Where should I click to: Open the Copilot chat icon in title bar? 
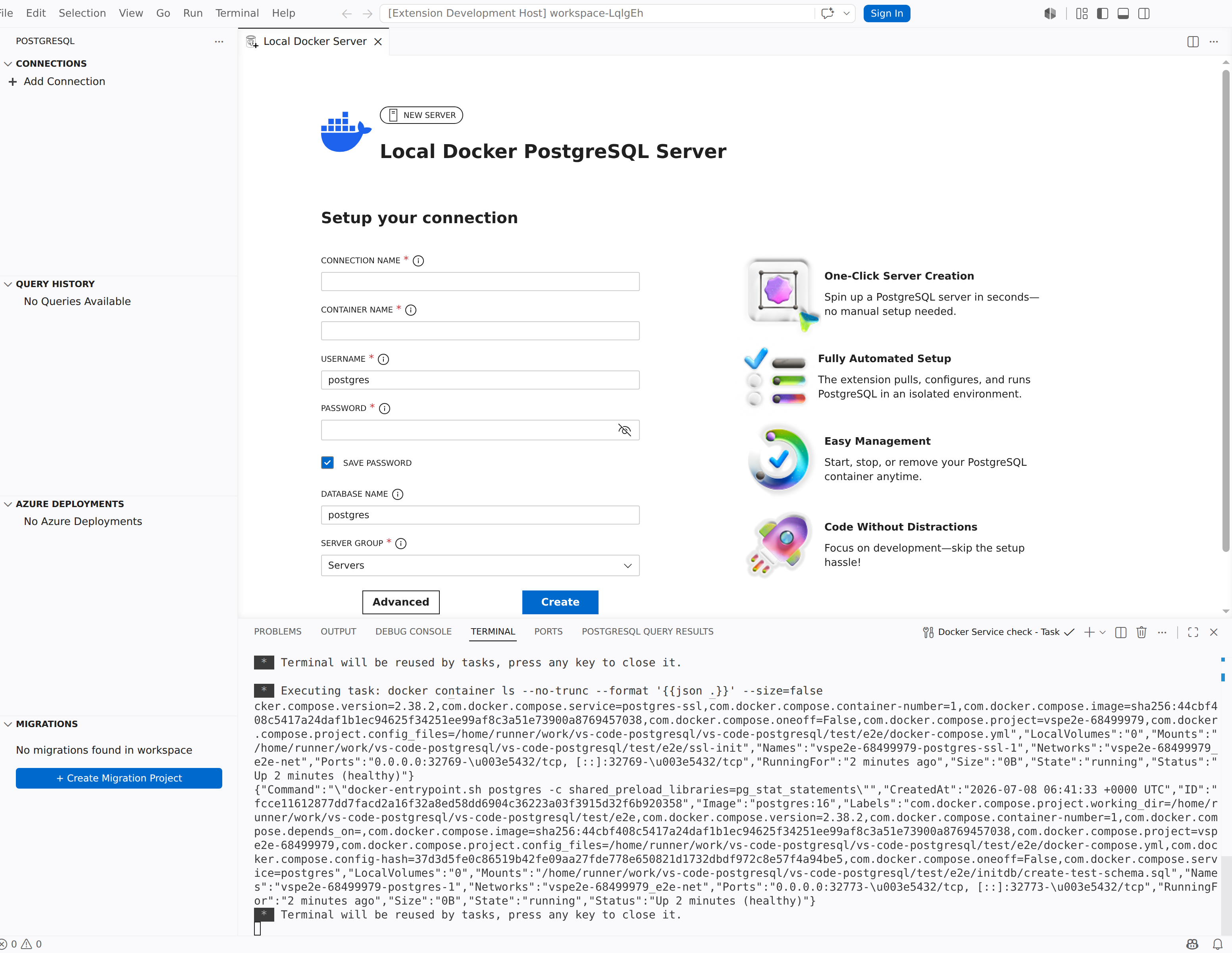(x=828, y=14)
